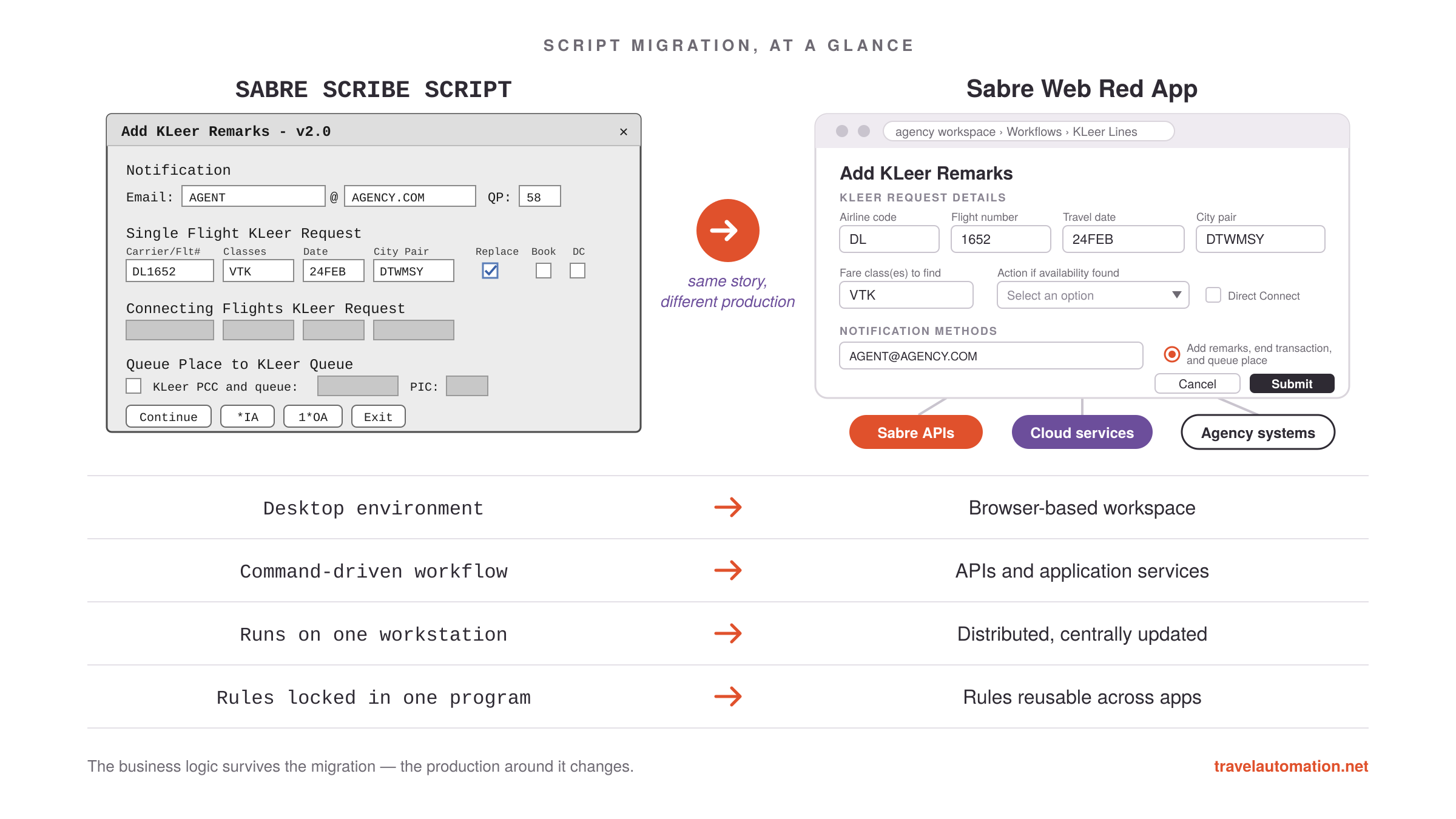Click the Exit button
Screen dimensions: 1456x819
379,417
